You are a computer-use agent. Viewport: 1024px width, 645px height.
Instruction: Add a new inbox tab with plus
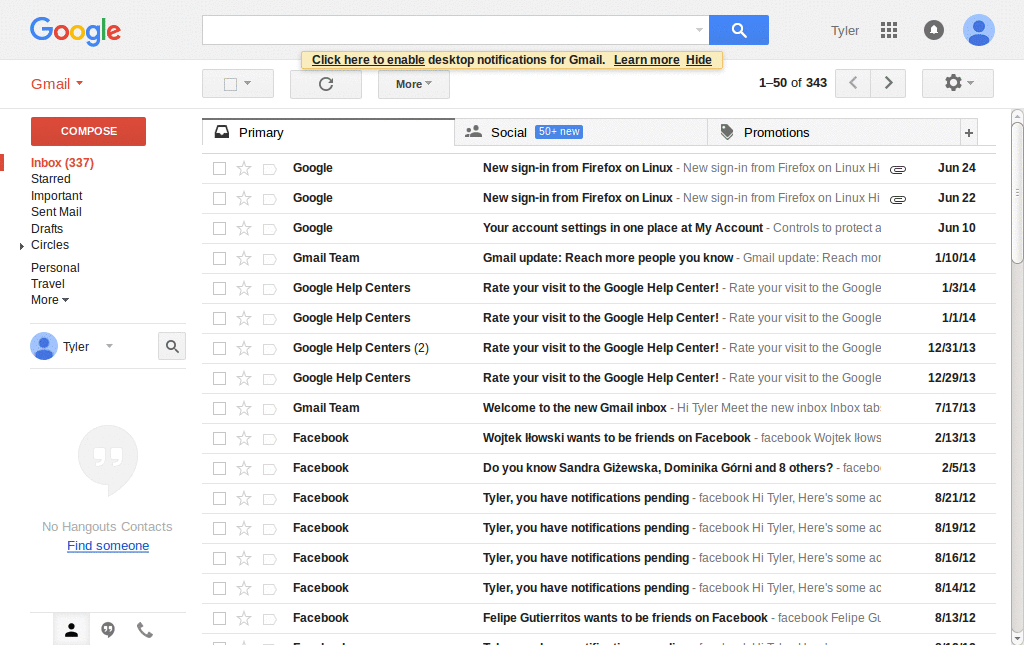click(x=968, y=133)
